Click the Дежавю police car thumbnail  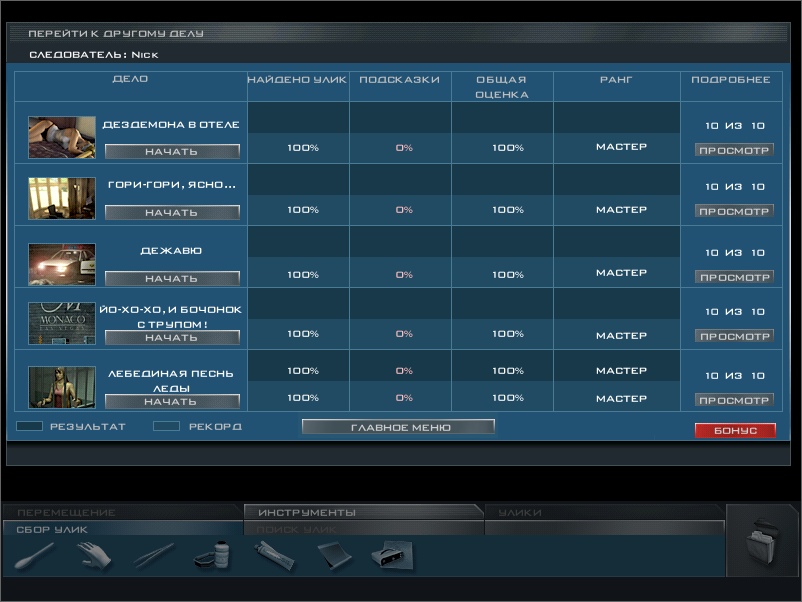[62, 264]
